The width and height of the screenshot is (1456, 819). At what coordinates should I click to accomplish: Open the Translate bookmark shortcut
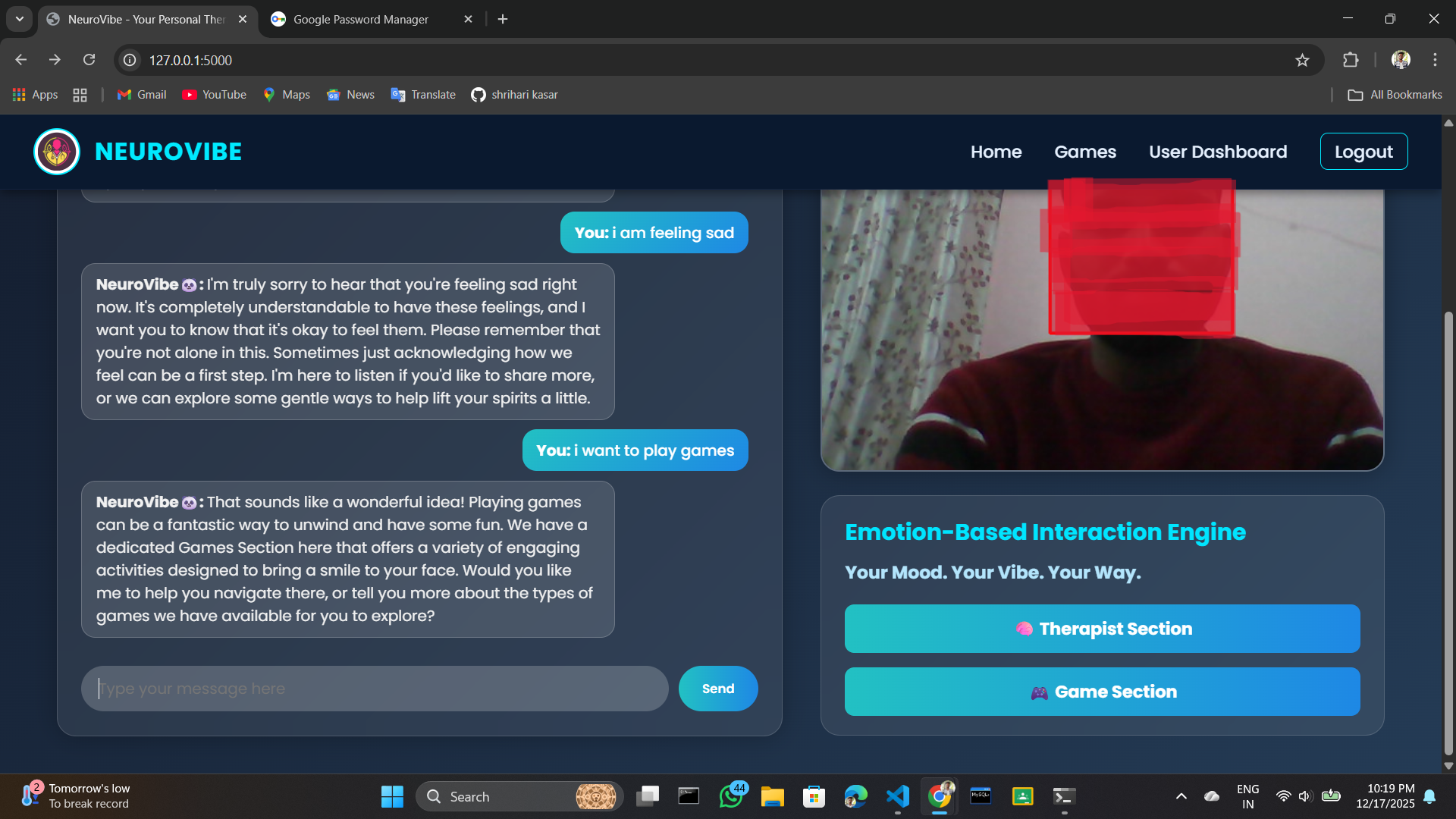422,94
